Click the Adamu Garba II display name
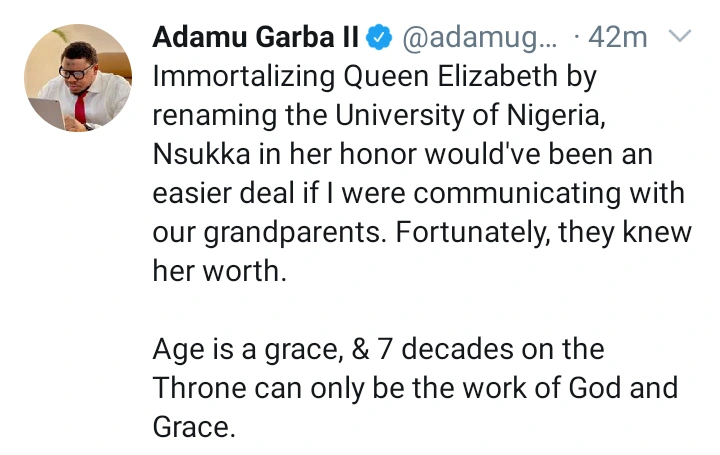Viewport: 720px width, 455px height. tap(255, 37)
